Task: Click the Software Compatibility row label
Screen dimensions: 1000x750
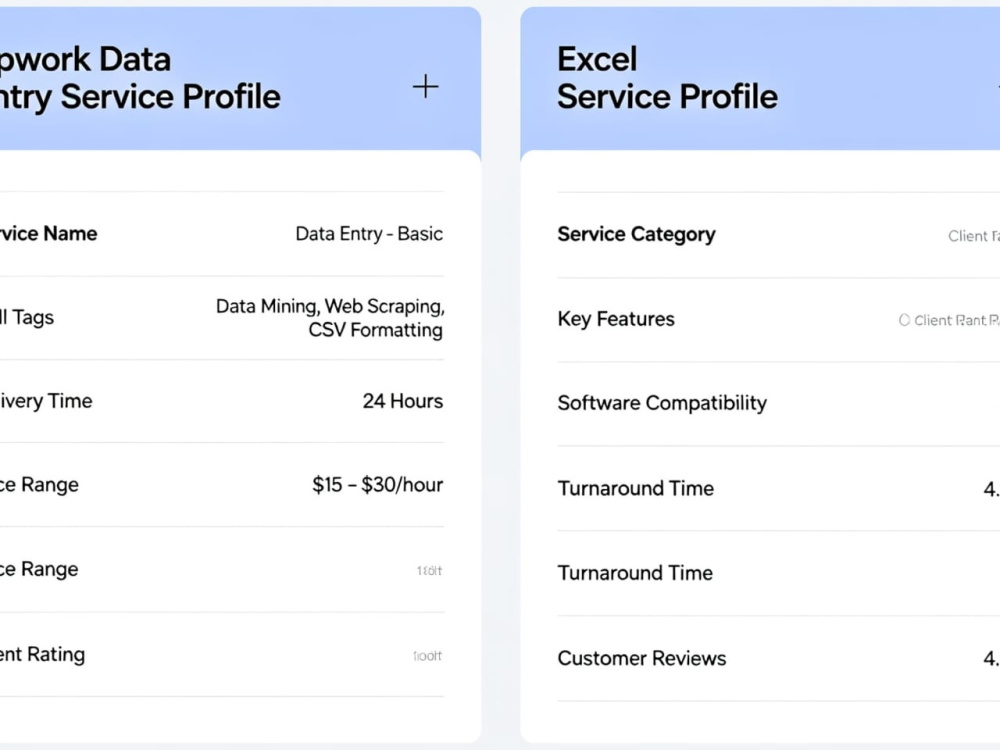Action: click(662, 402)
